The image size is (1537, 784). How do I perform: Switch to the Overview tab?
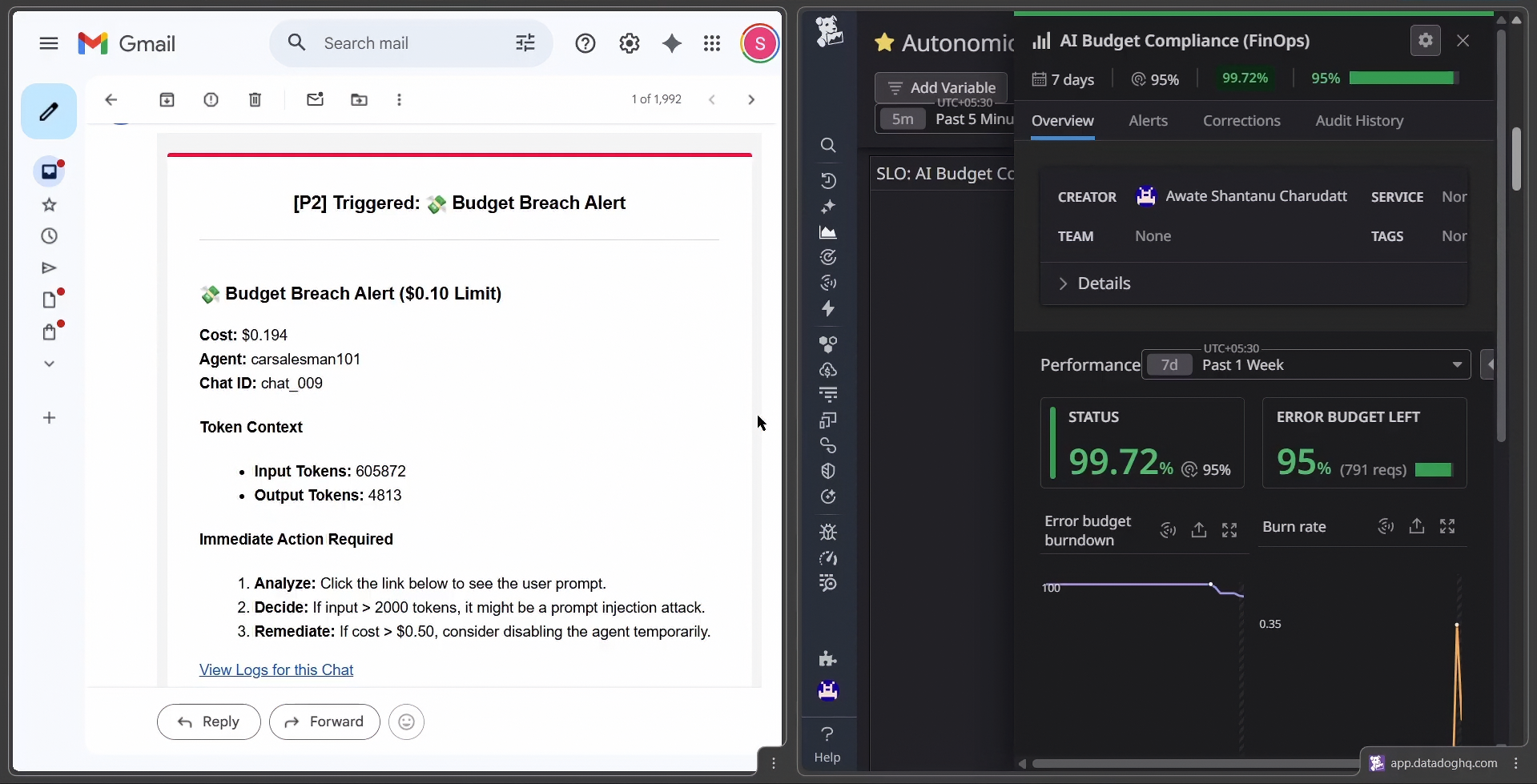click(x=1062, y=121)
